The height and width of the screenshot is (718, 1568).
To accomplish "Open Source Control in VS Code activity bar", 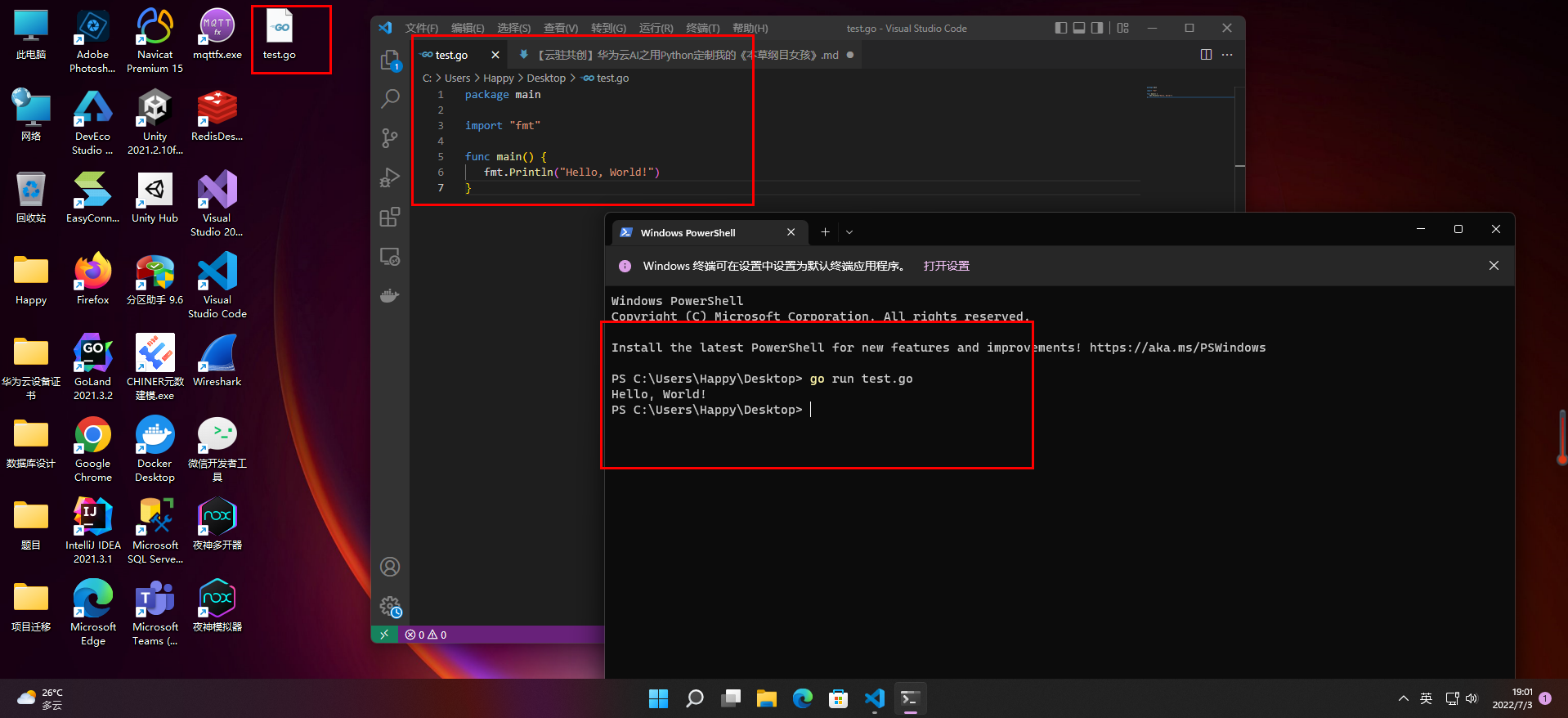I will (390, 138).
